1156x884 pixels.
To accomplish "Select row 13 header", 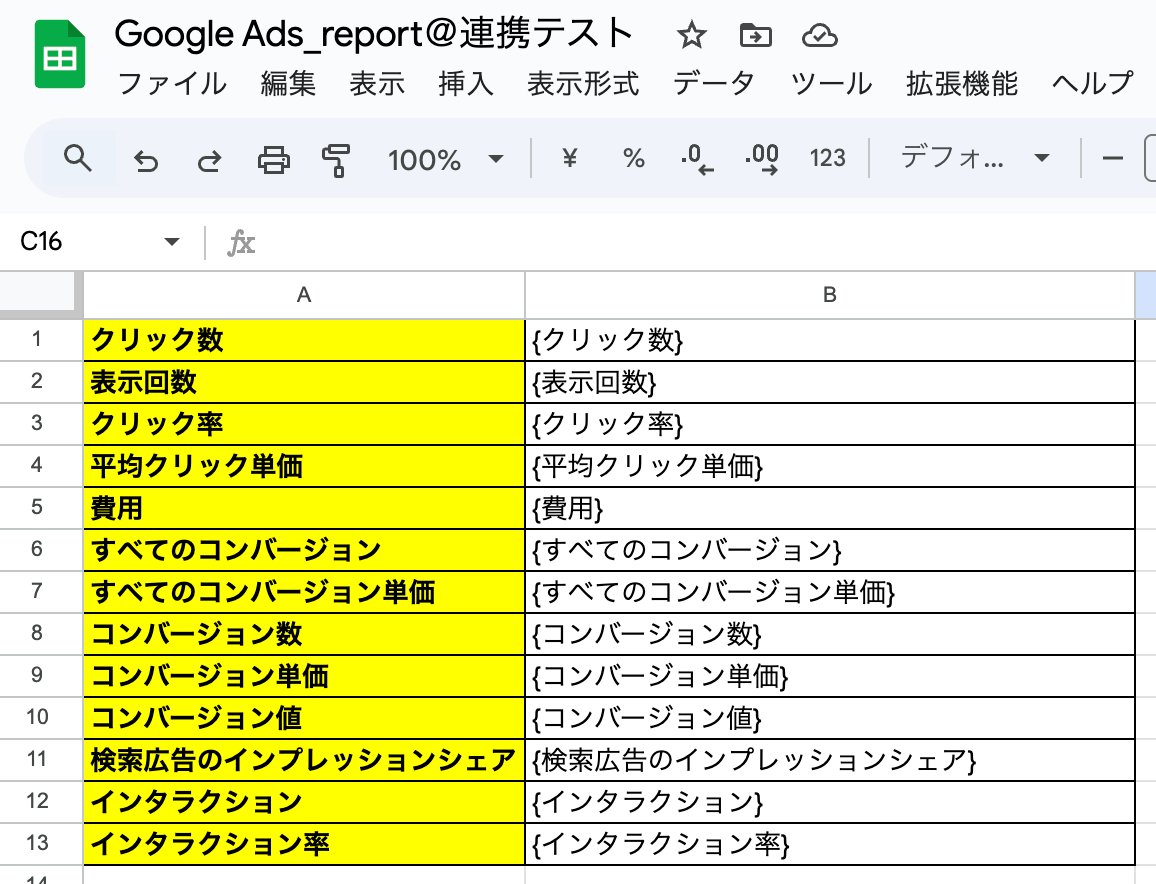I will (x=37, y=843).
